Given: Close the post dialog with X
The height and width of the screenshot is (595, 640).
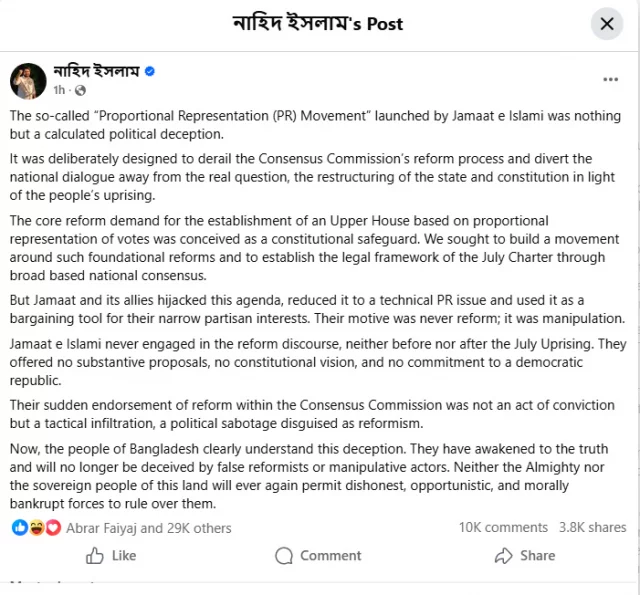Looking at the screenshot, I should pos(607,24).
